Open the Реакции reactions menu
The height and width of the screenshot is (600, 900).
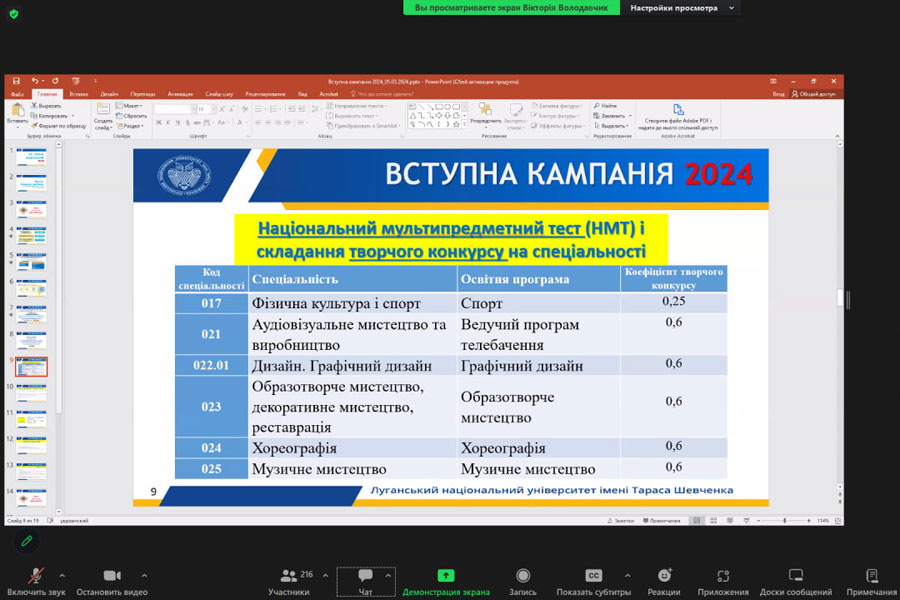pyautogui.click(x=664, y=580)
